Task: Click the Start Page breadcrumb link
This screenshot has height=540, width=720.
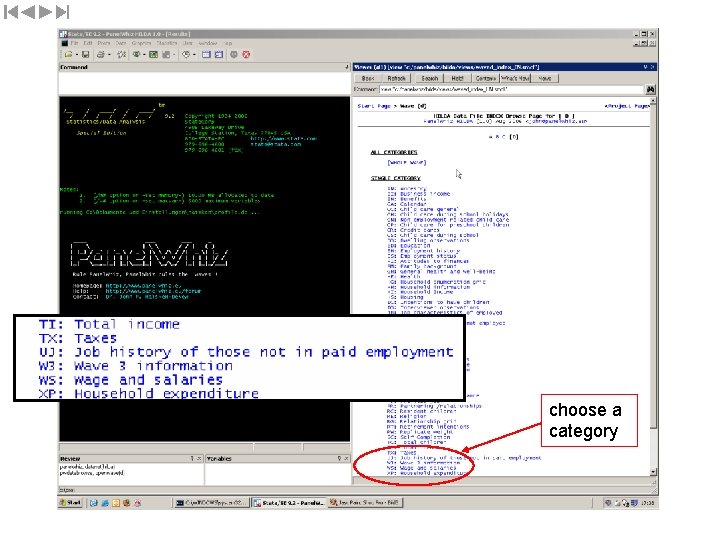Action: (x=374, y=106)
